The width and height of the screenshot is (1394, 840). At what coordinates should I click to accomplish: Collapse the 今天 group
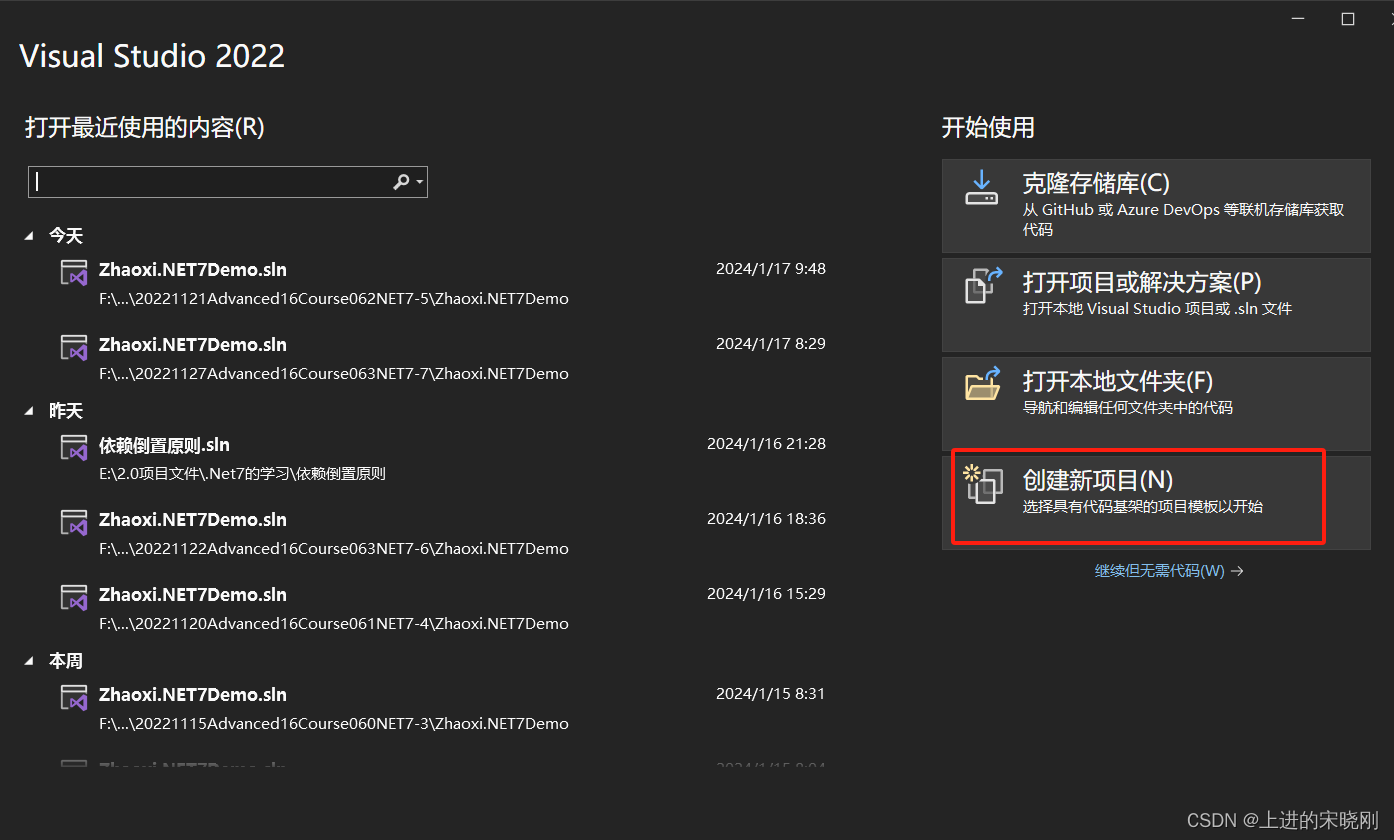(x=31, y=236)
